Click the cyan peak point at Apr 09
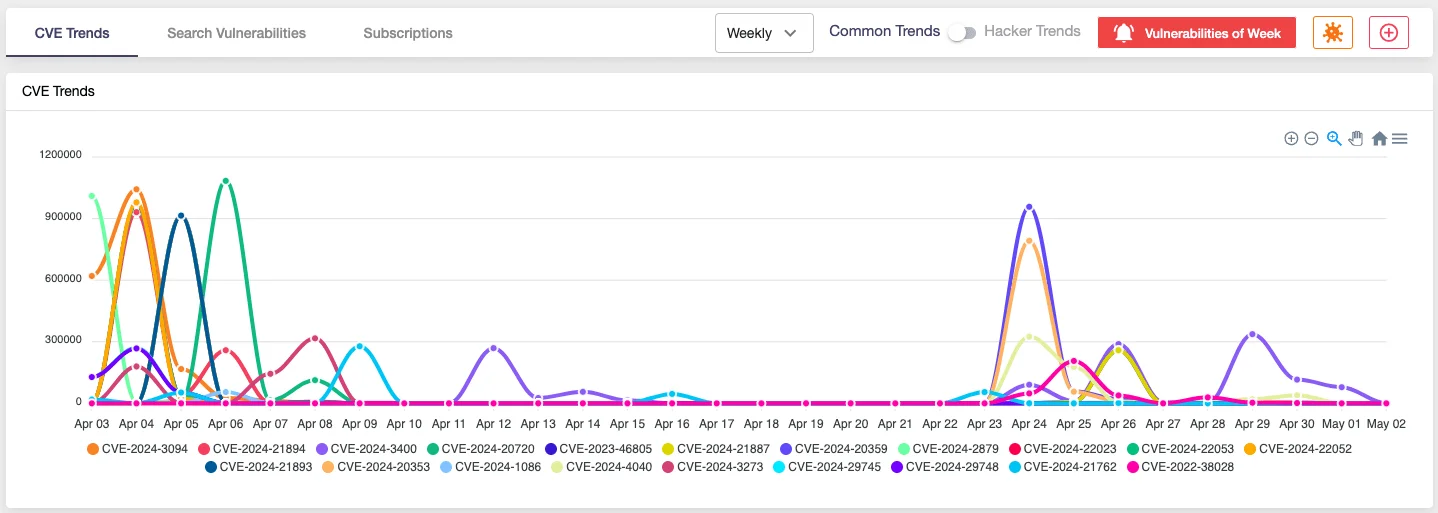 (x=360, y=346)
